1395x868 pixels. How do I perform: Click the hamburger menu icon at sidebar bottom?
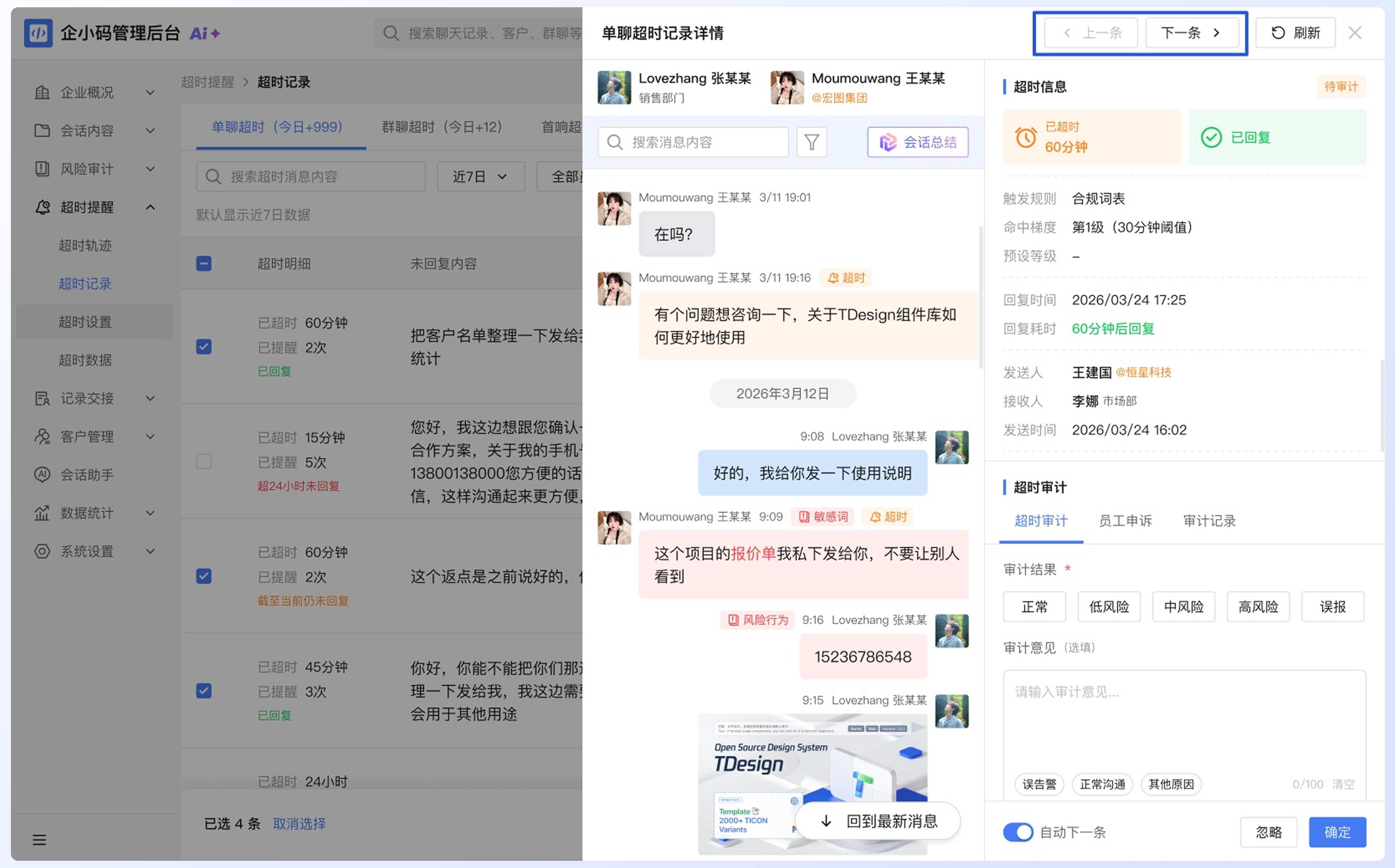pos(39,840)
